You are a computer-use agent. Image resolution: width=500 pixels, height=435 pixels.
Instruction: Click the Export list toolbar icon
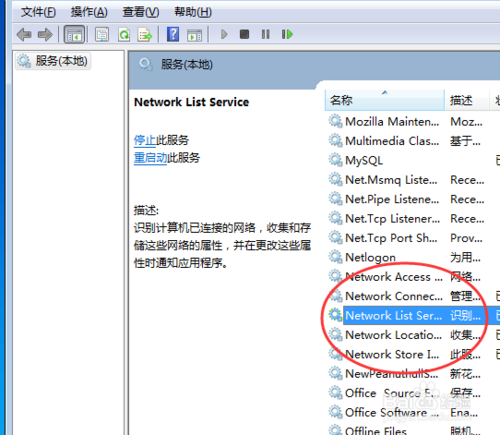click(145, 34)
